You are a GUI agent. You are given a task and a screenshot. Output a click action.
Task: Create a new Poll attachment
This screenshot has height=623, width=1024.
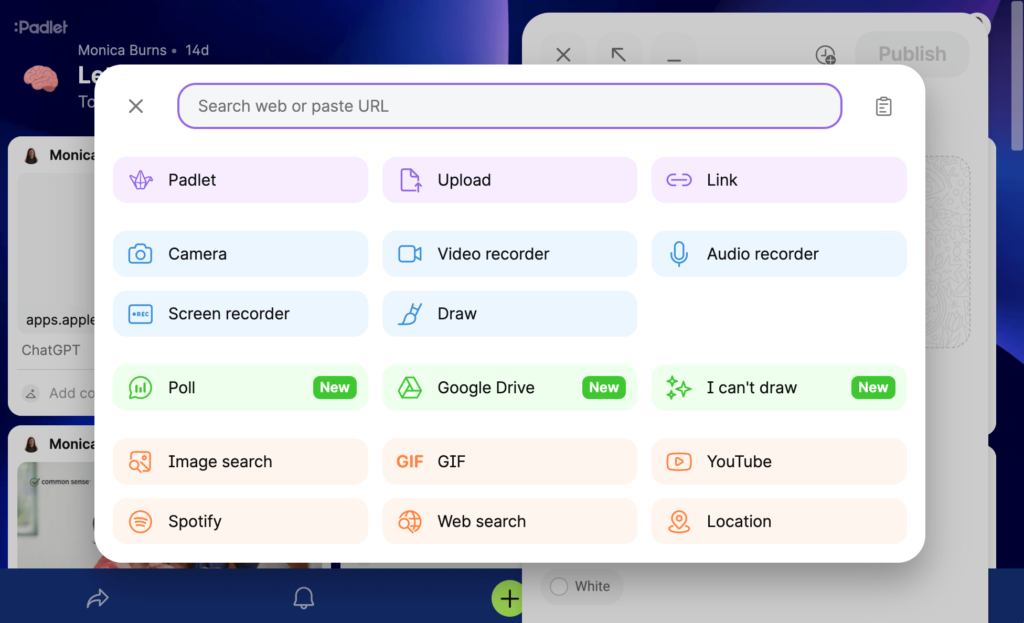[x=240, y=388]
